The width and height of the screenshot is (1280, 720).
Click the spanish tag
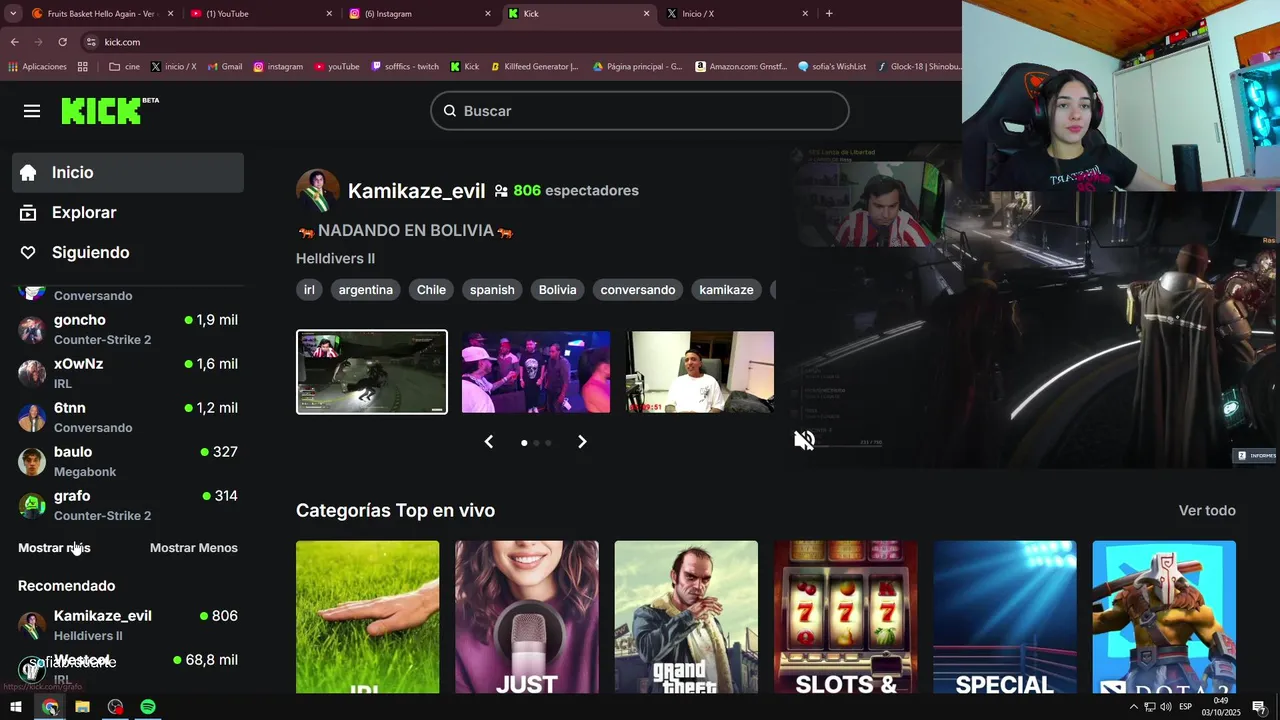492,290
